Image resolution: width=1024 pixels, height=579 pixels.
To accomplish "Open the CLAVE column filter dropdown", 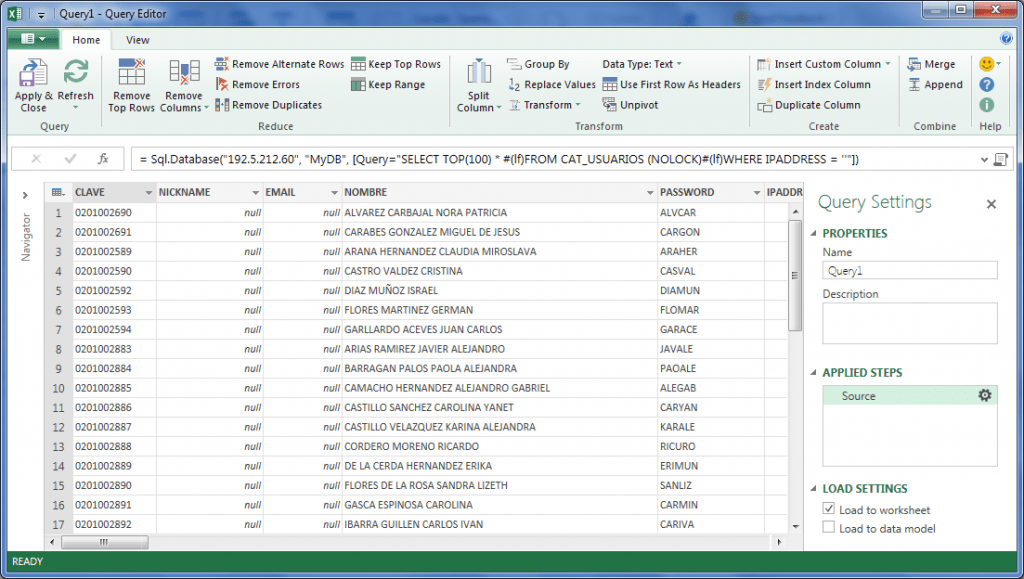I will coord(148,193).
